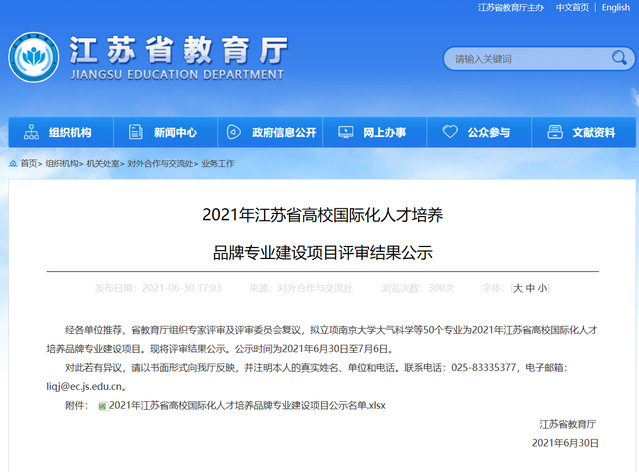639x472 pixels.
Task: Click 机关处室 in the breadcrumb
Action: click(x=103, y=163)
